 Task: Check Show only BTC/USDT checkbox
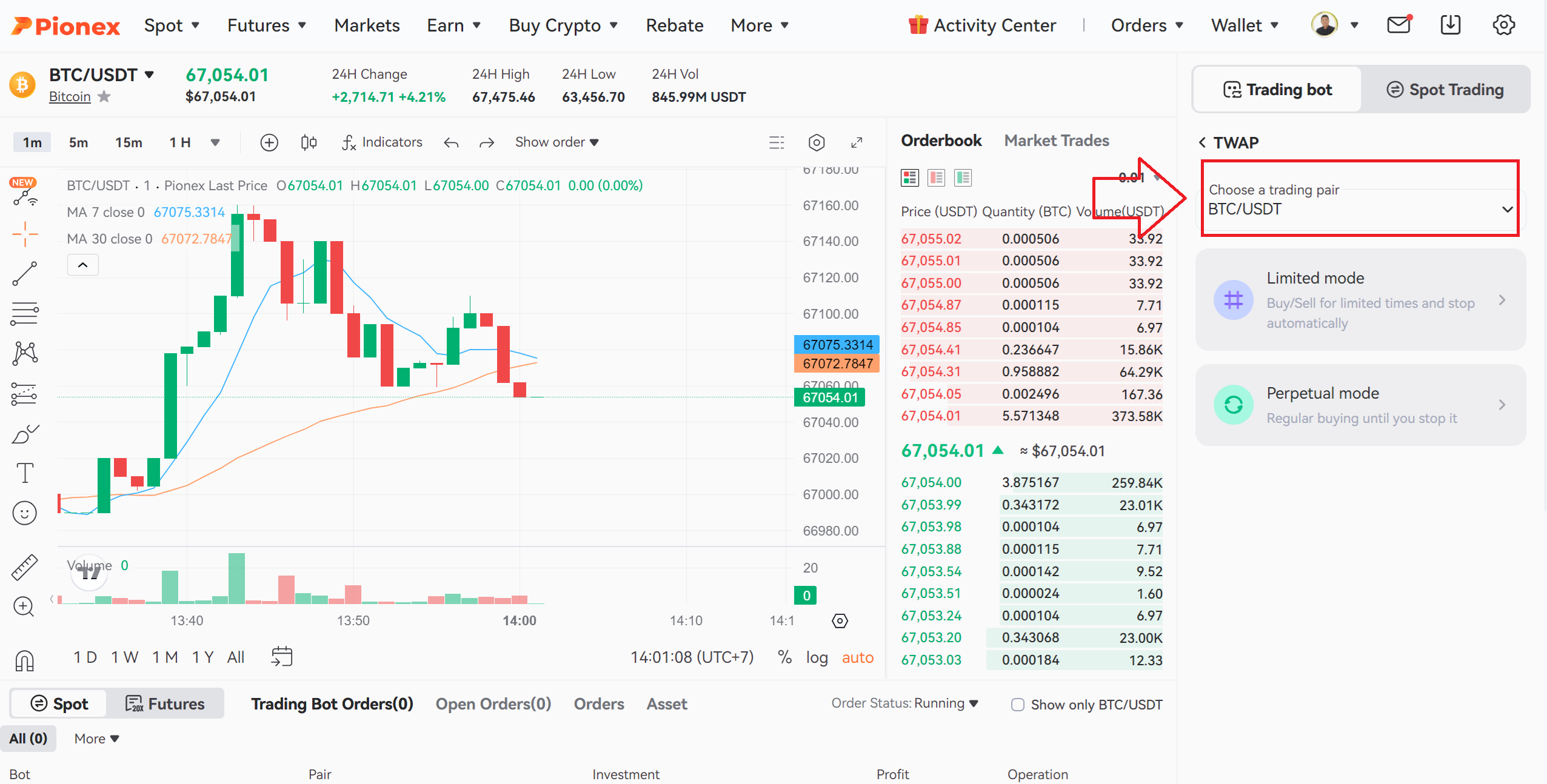click(1018, 705)
